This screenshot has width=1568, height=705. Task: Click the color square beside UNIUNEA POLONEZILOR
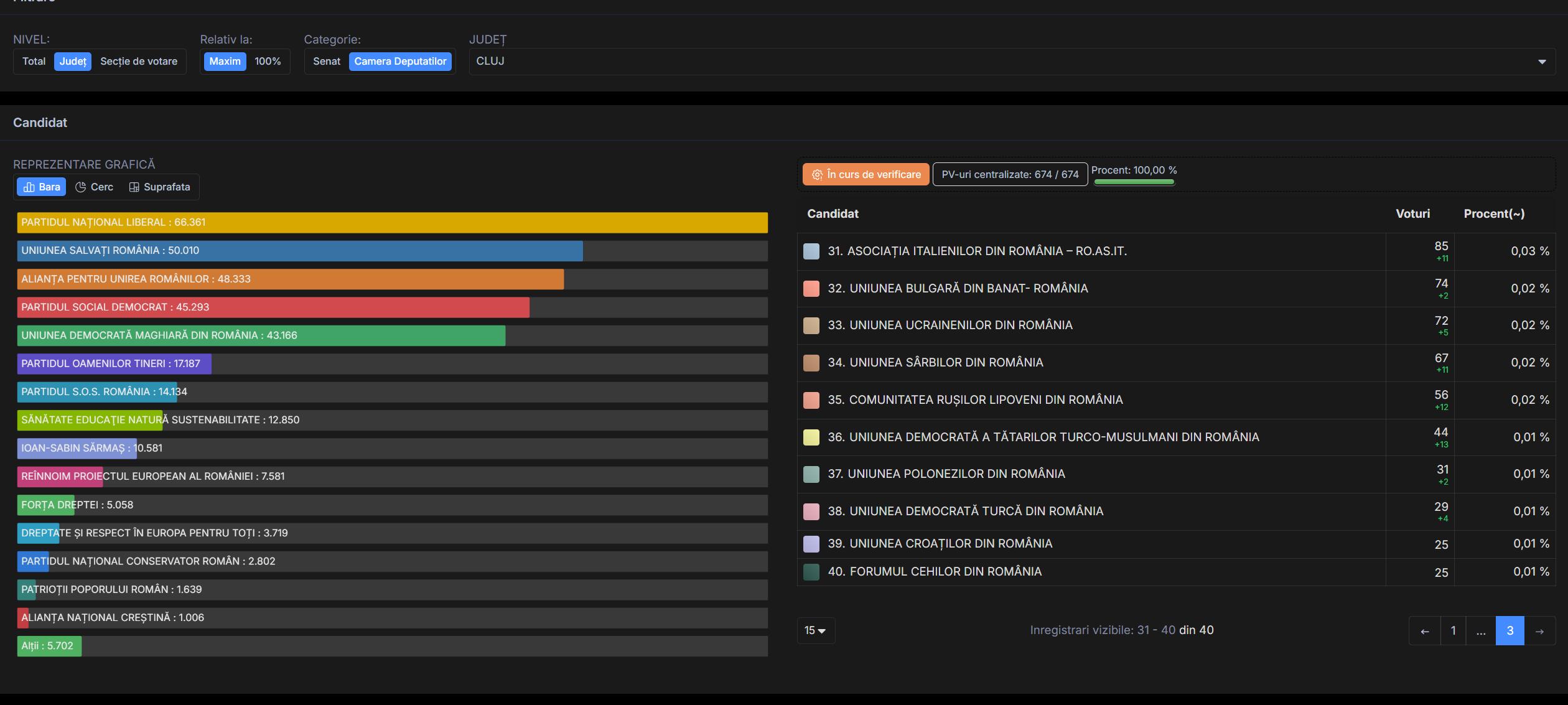(x=811, y=474)
